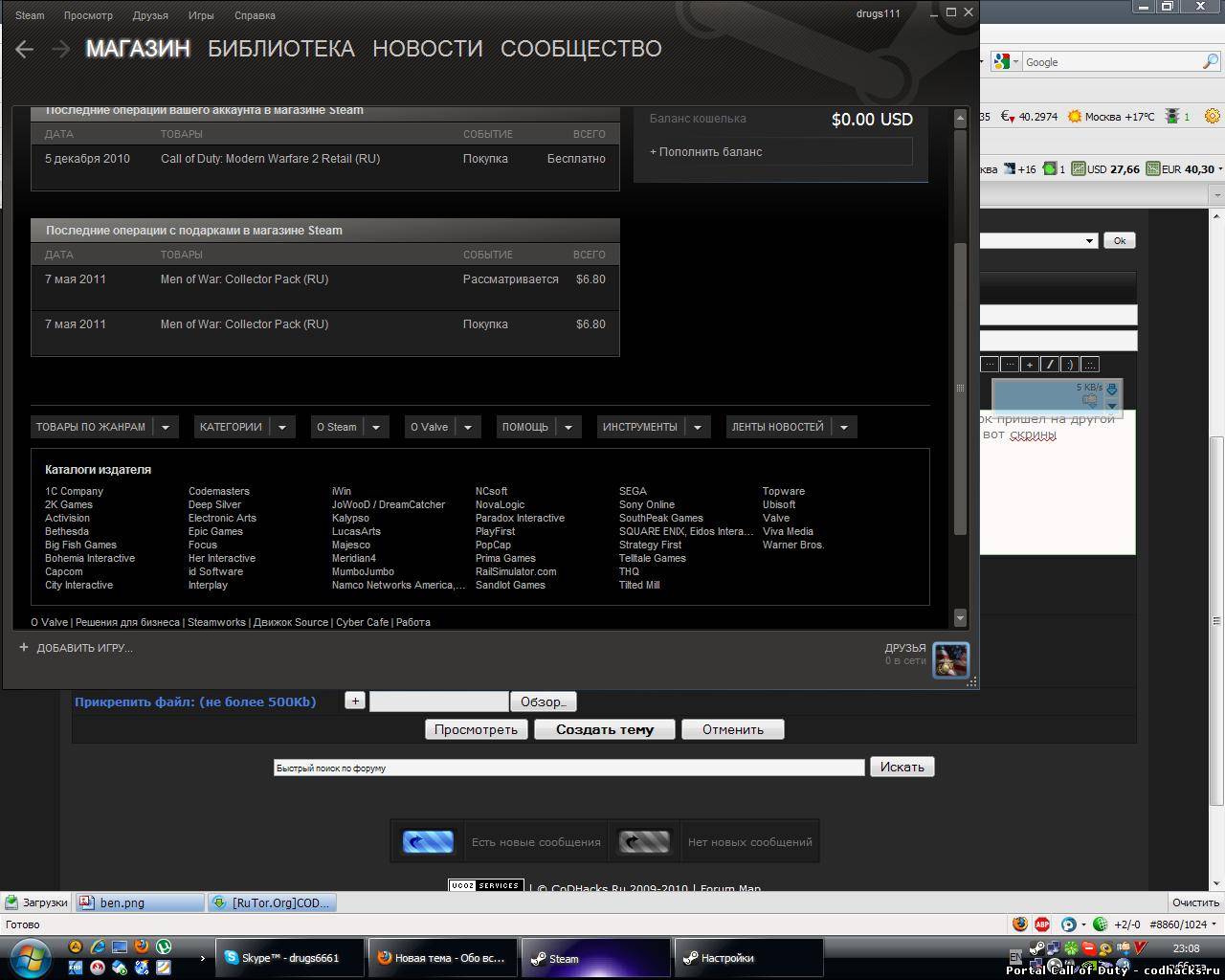Focus the Google search box in browser
The height and width of the screenshot is (980, 1225).
pos(1112,62)
